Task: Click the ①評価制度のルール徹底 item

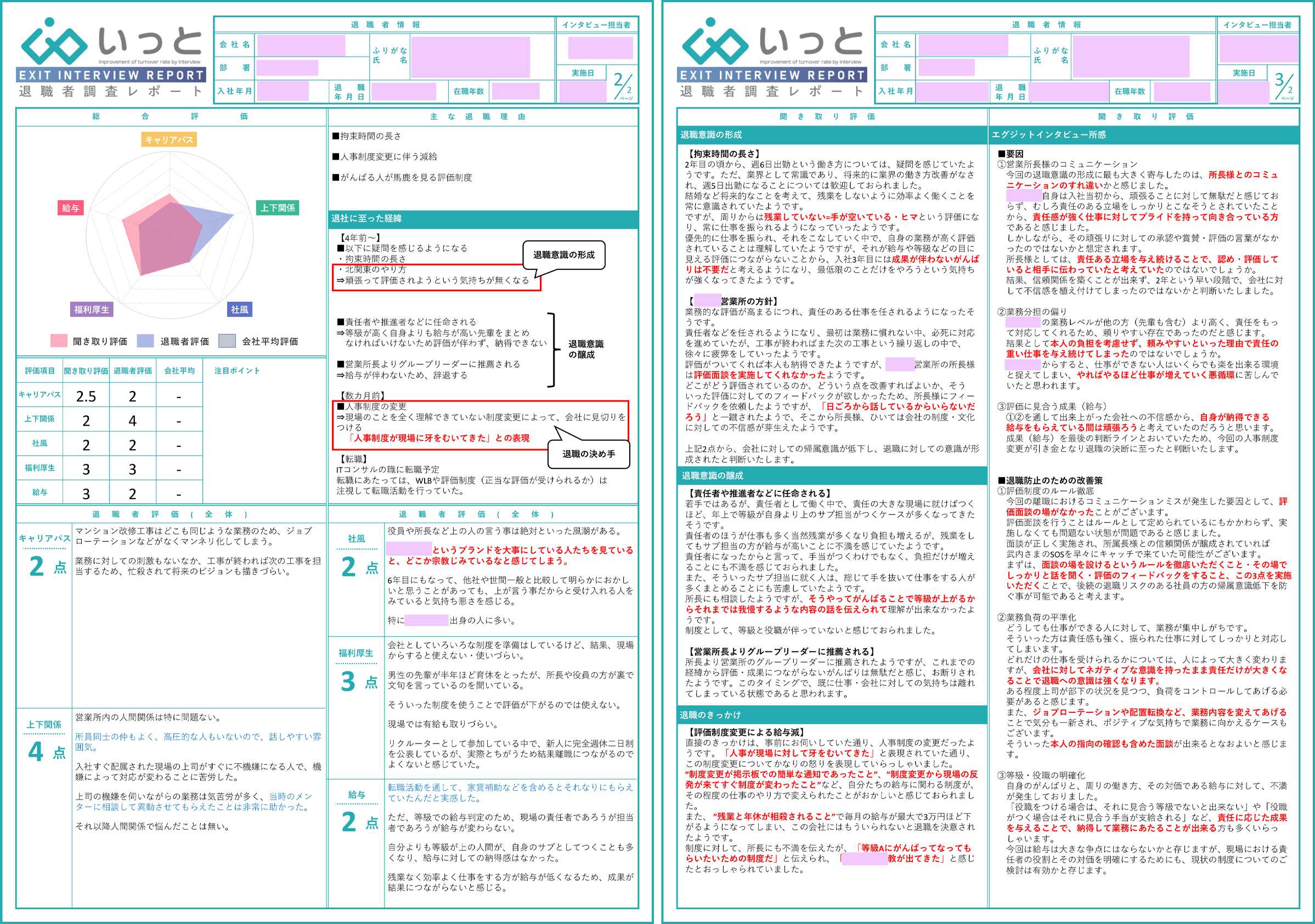Action: (1046, 491)
